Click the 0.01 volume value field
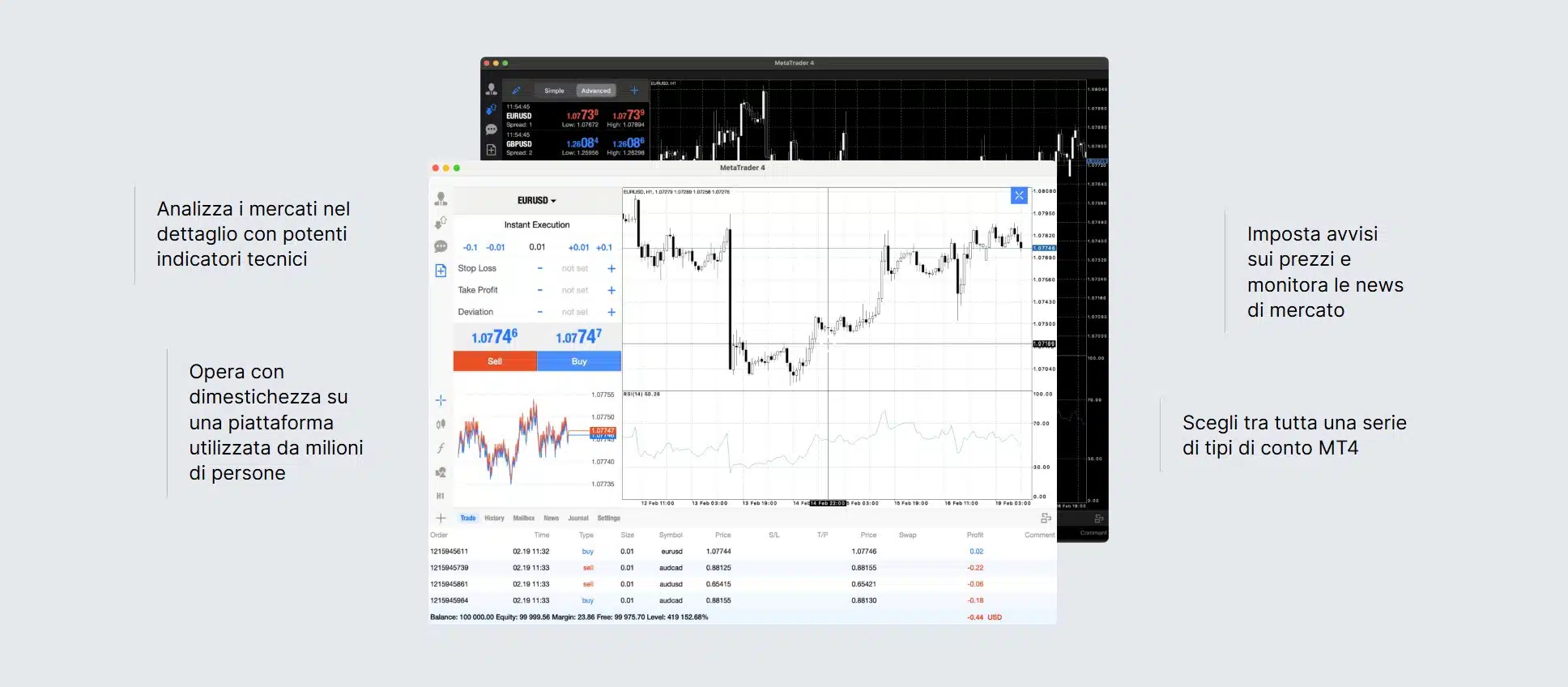1568x687 pixels. pos(537,247)
